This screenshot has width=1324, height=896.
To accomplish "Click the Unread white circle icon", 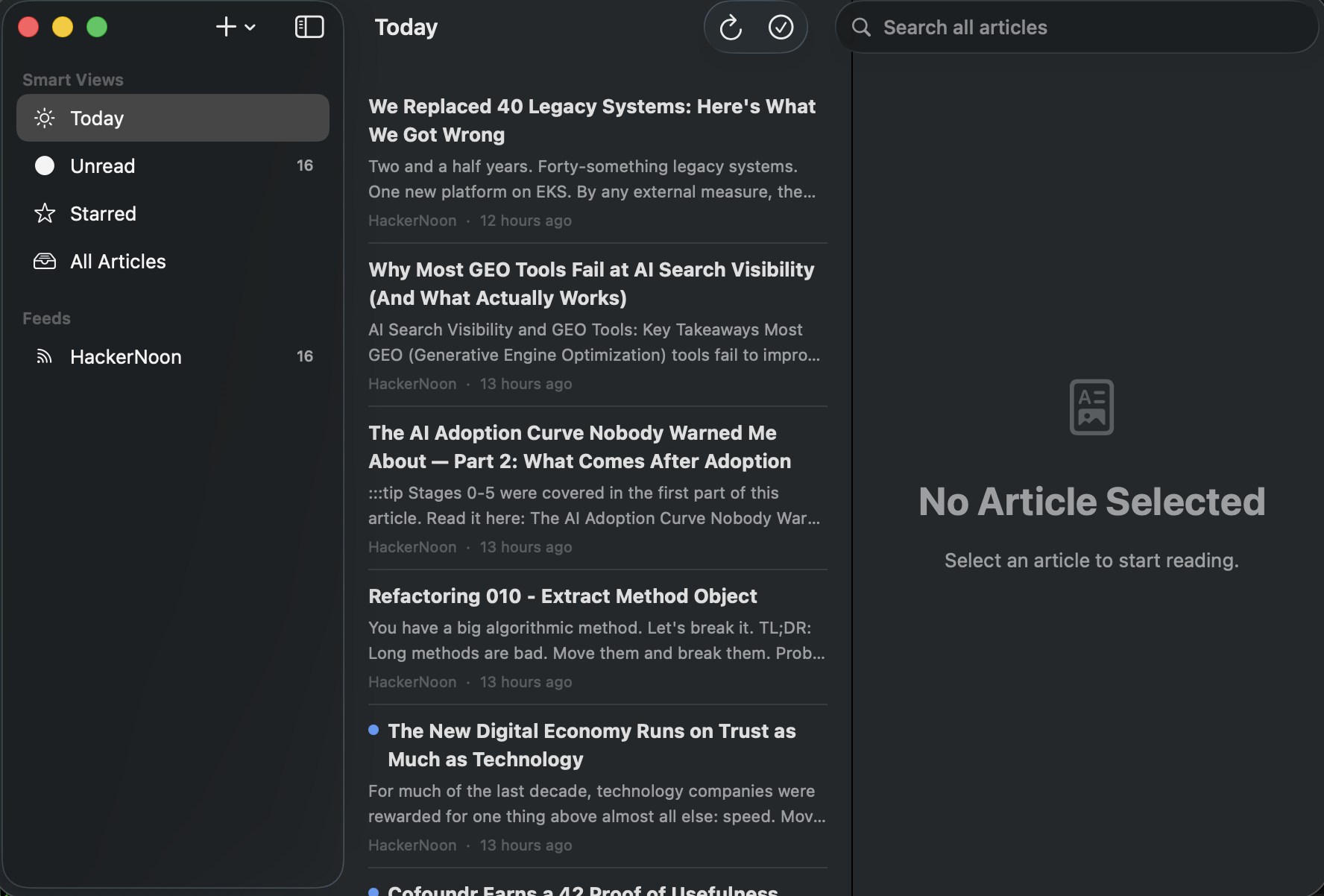I will click(x=45, y=165).
